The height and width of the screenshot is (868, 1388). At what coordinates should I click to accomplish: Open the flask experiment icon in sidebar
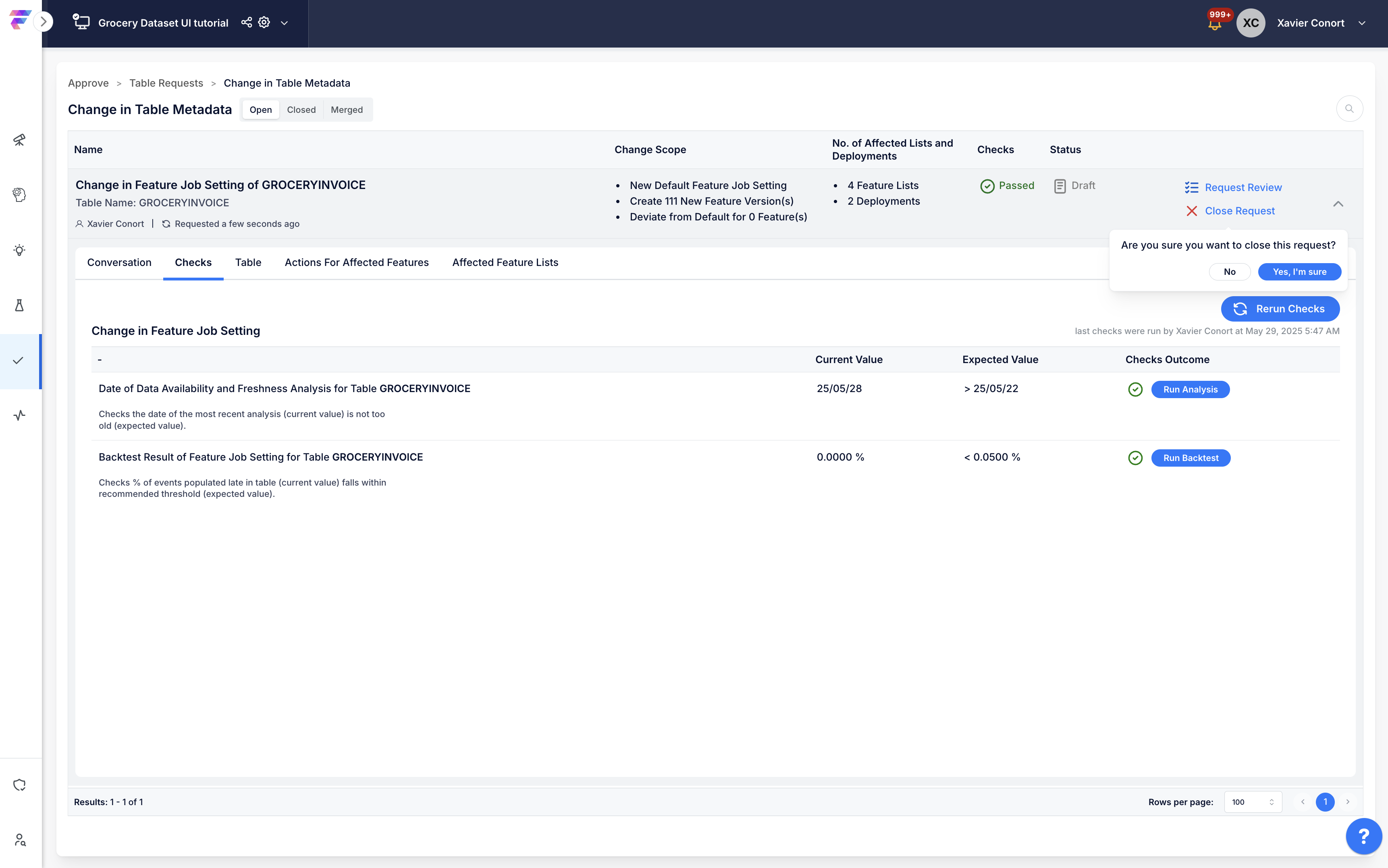click(x=19, y=305)
